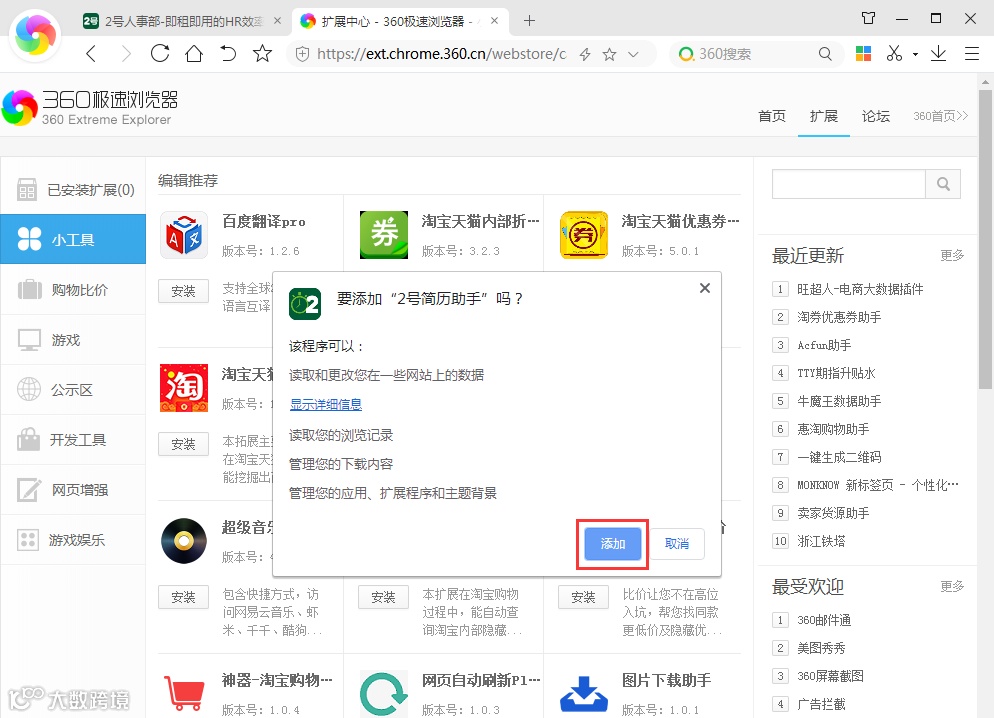Click the 神器-淘宝购物 shopping cart icon

[x=184, y=693]
